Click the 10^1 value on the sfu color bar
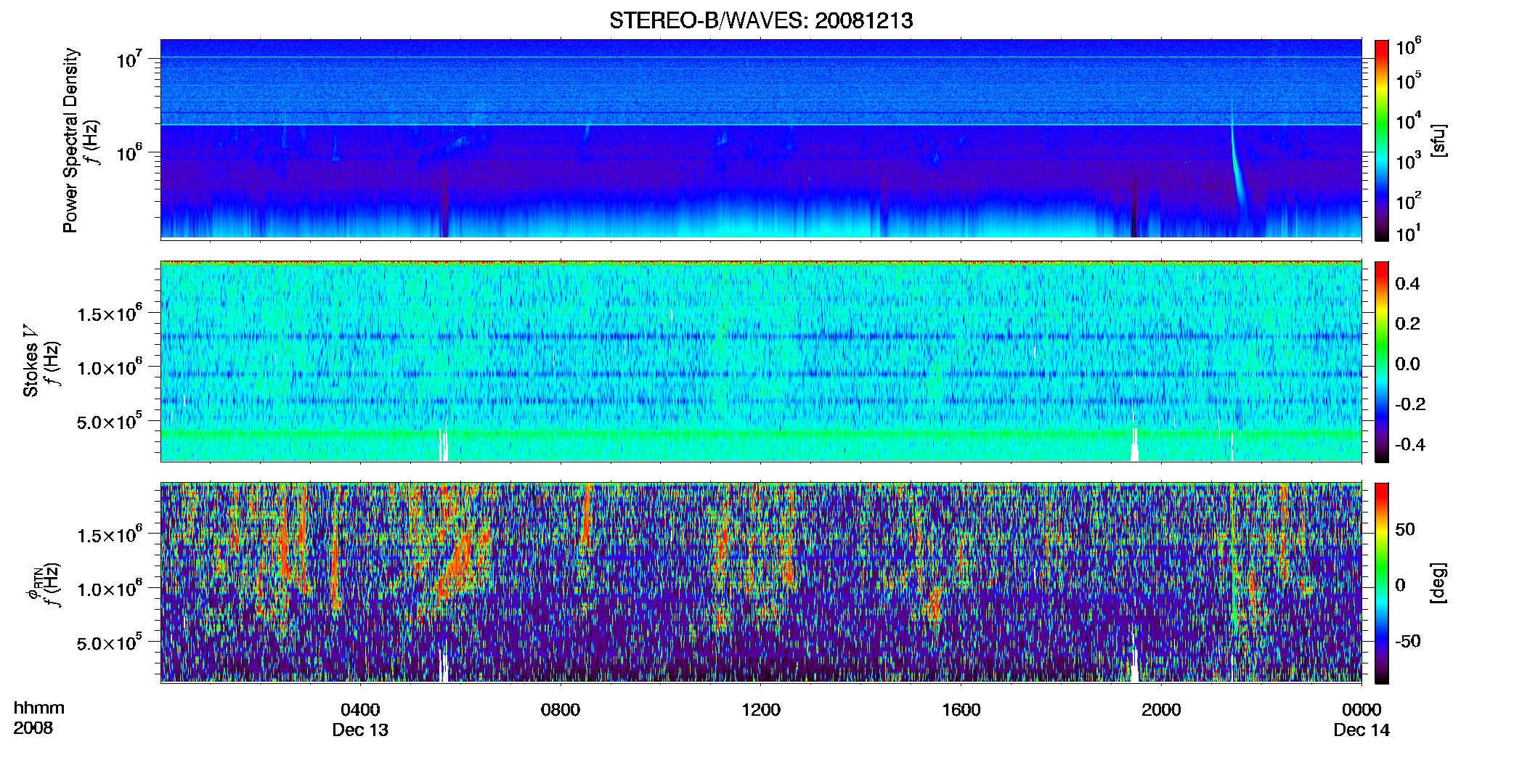Viewport: 1522px width, 784px height. (x=1409, y=234)
